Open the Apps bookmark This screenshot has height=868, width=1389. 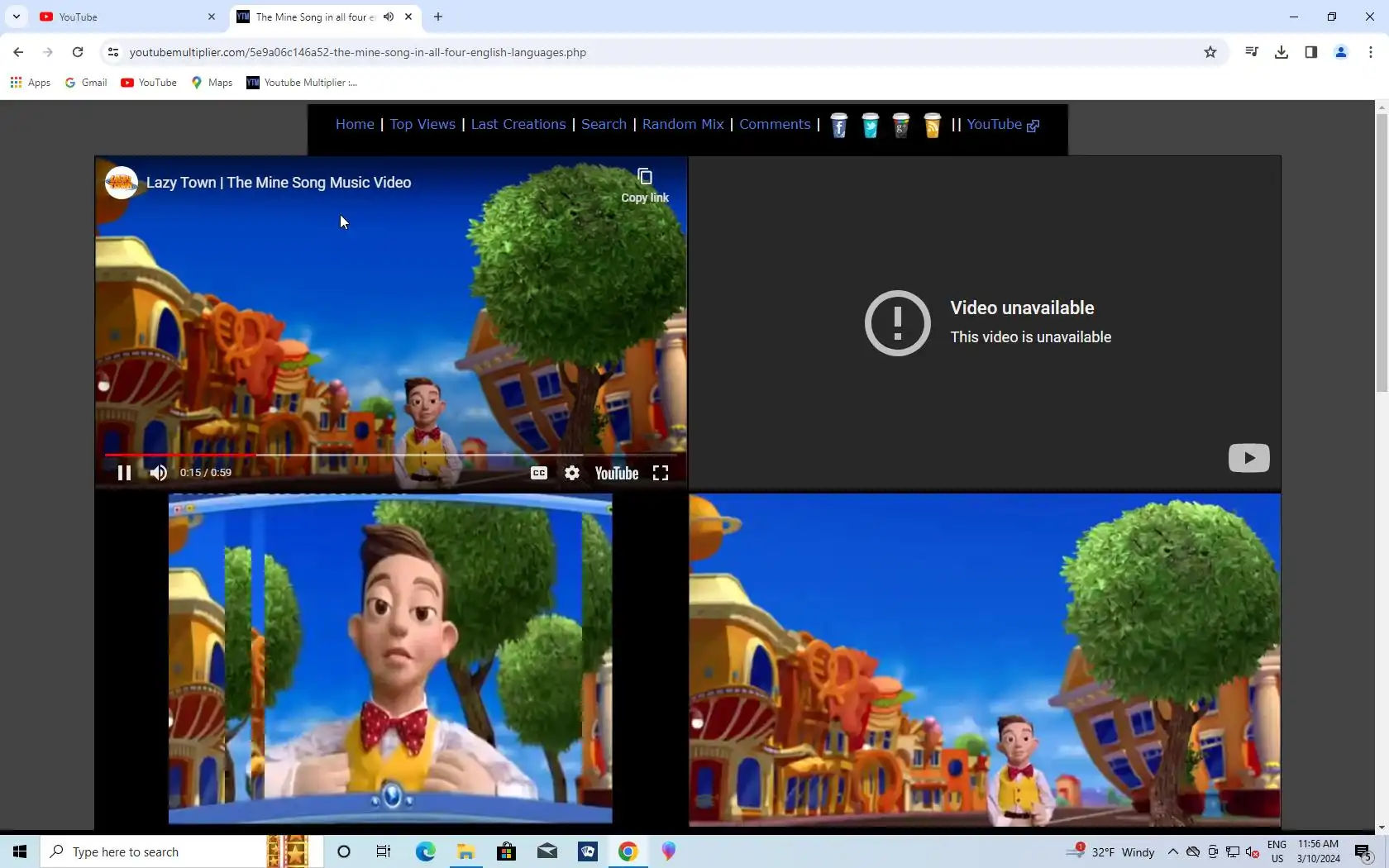coord(30,83)
